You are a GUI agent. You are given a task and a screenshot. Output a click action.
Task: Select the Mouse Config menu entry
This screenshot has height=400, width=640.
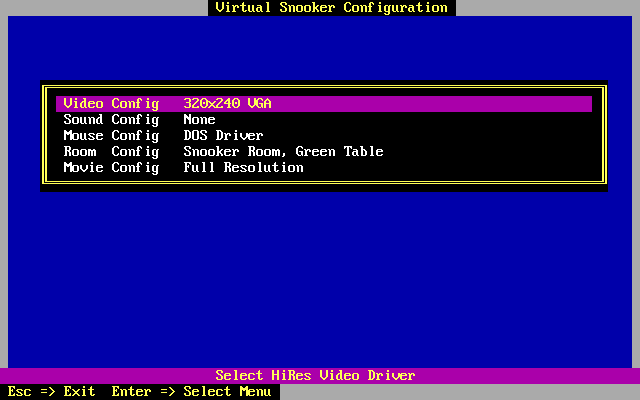pyautogui.click(x=111, y=136)
